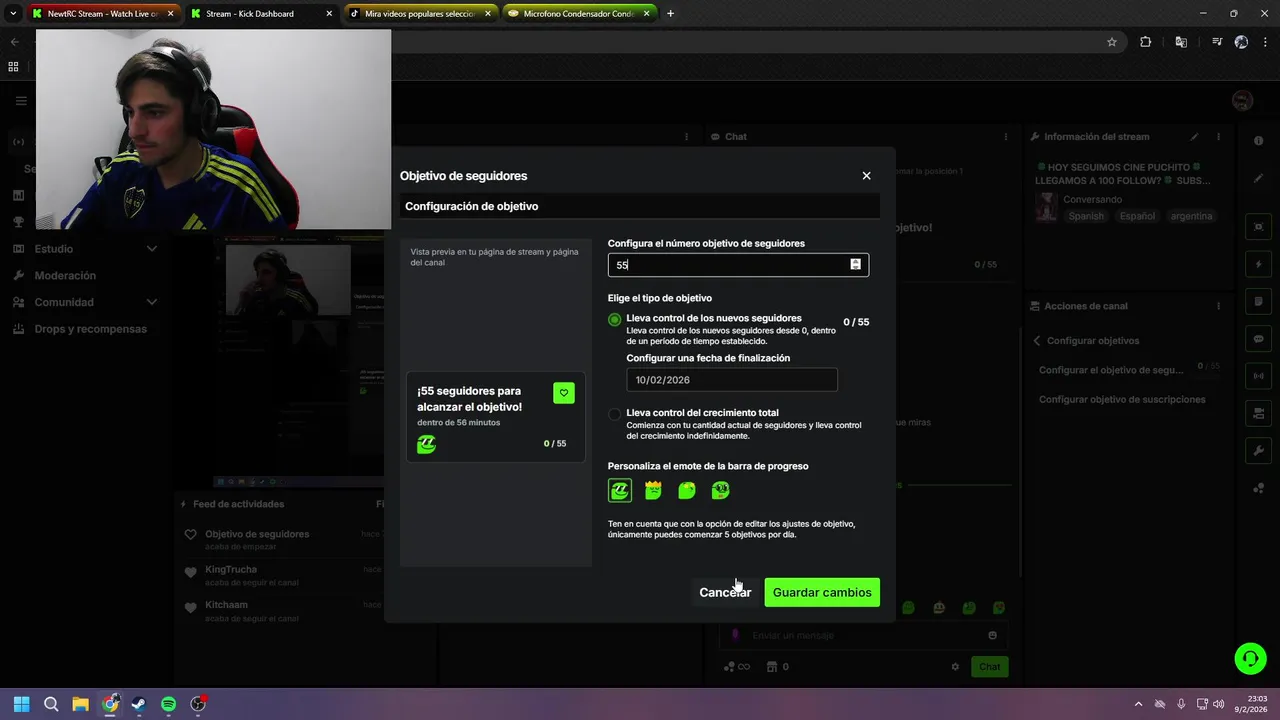
Task: Open Steam from the taskbar
Action: click(x=139, y=704)
